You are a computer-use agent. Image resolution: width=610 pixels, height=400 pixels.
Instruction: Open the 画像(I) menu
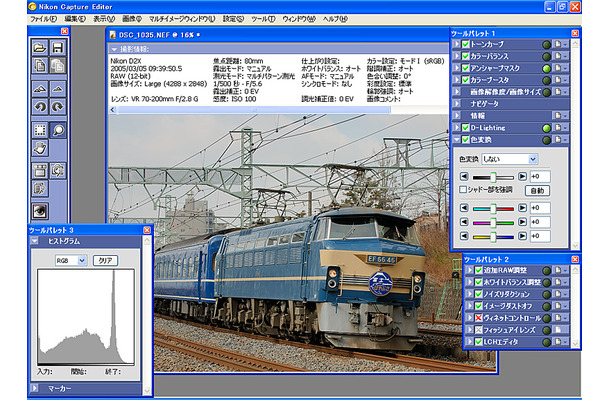tap(132, 19)
